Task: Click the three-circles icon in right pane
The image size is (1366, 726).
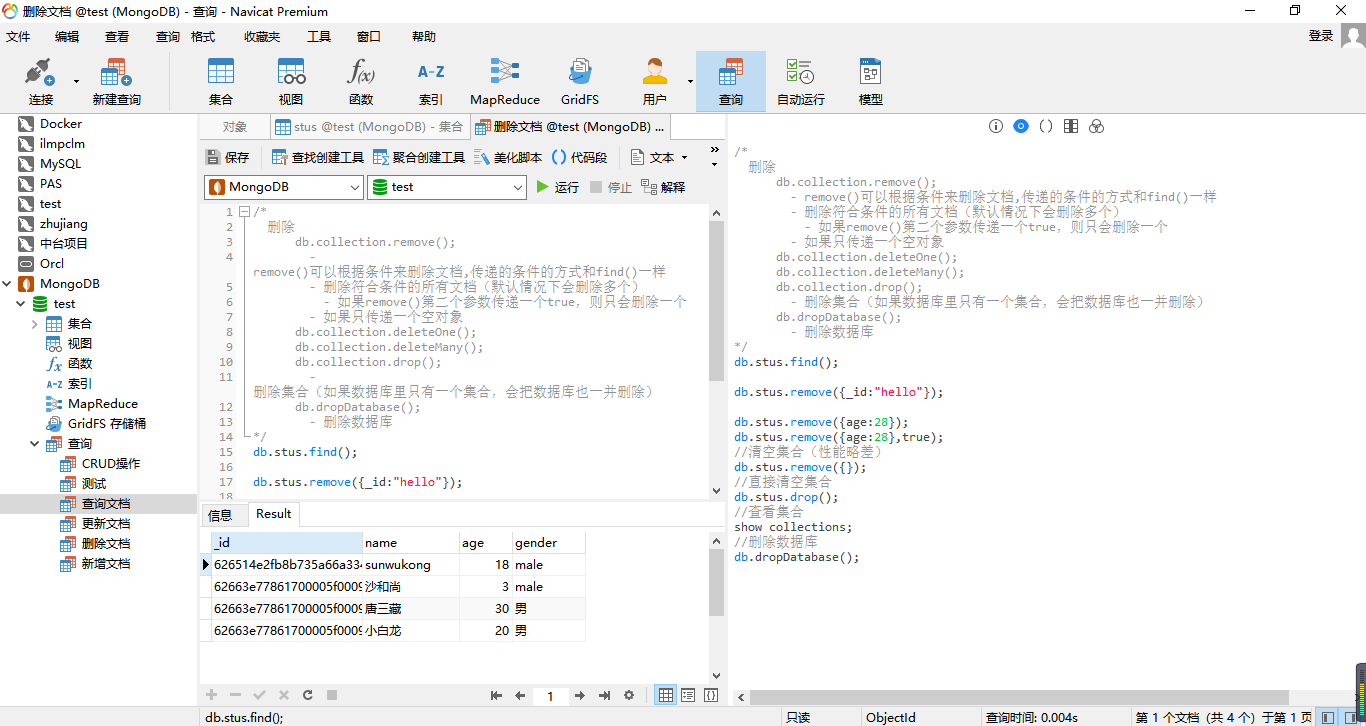Action: [x=1096, y=126]
